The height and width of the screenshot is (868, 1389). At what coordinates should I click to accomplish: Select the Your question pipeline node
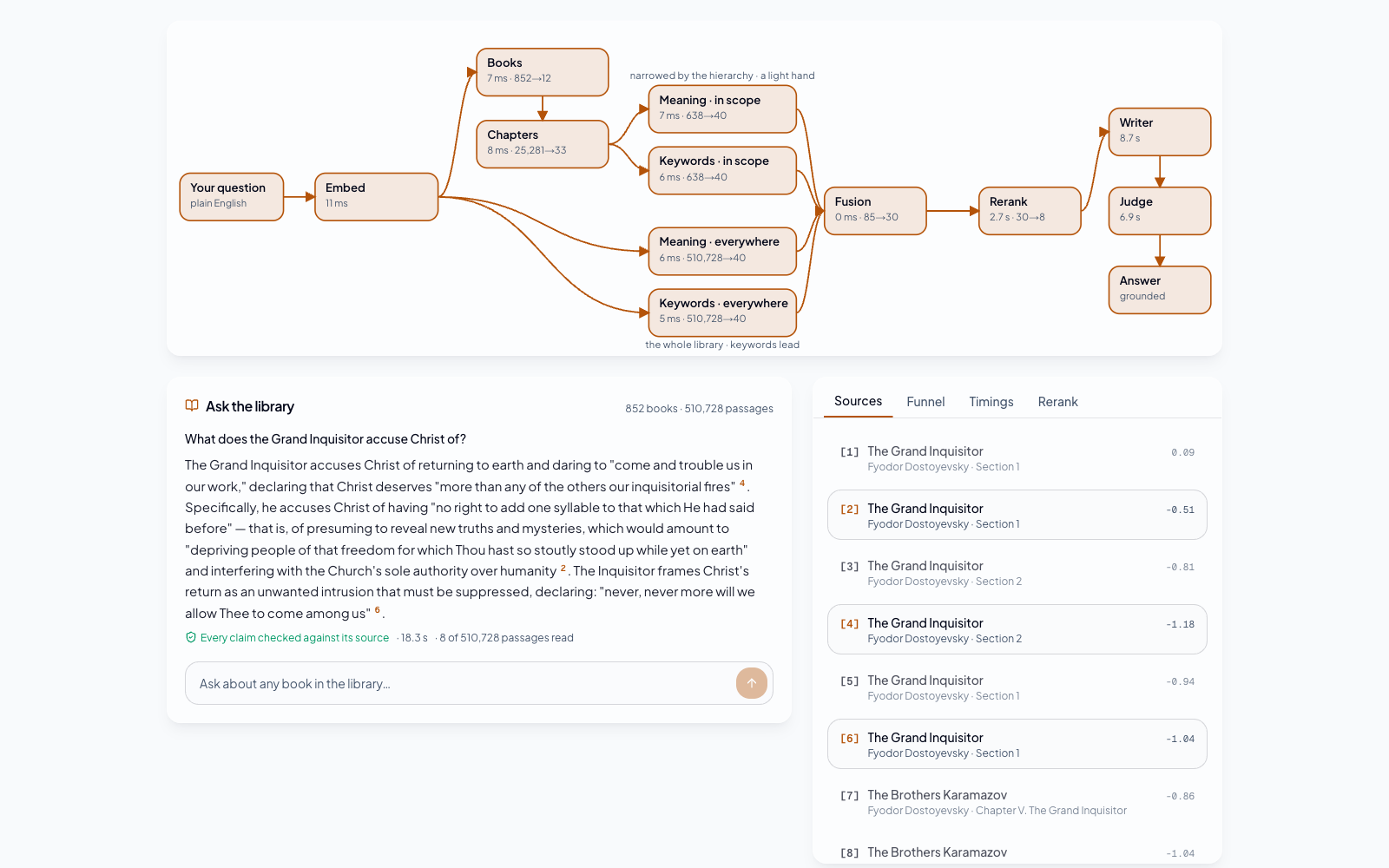(232, 197)
